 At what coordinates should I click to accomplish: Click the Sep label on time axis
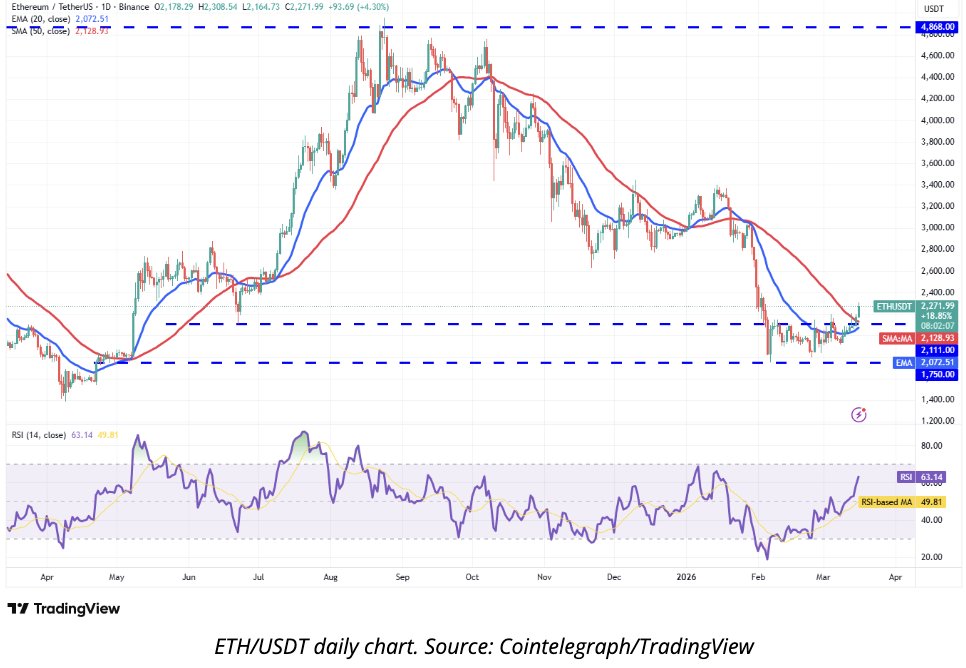402,577
